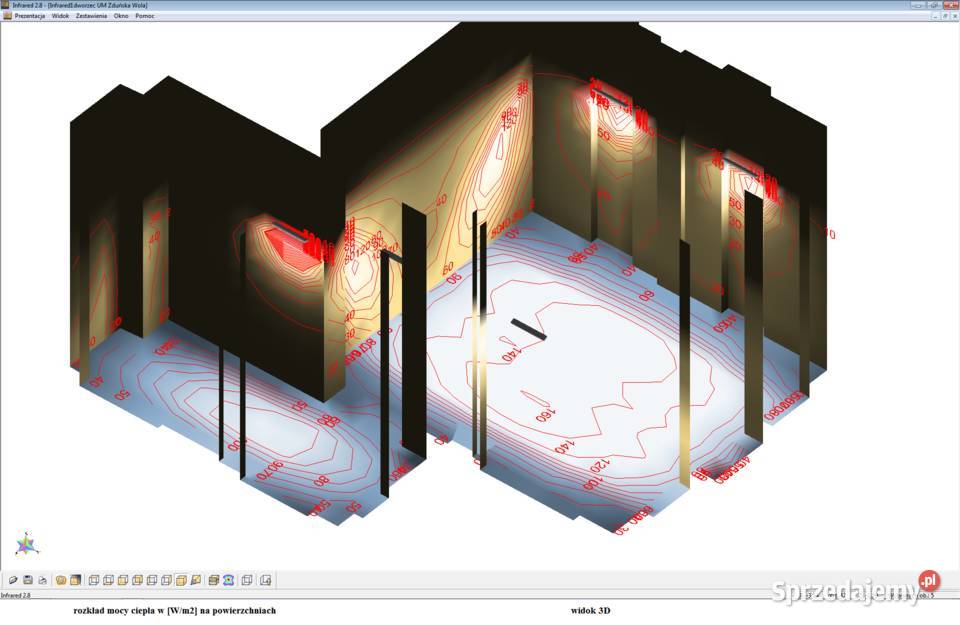Click the floppy disk save icon

coord(28,580)
